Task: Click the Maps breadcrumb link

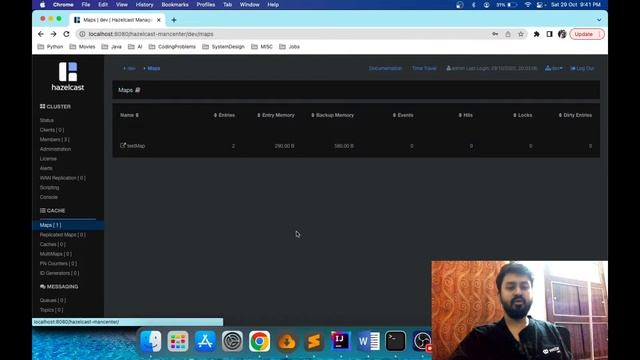Action: [x=152, y=68]
